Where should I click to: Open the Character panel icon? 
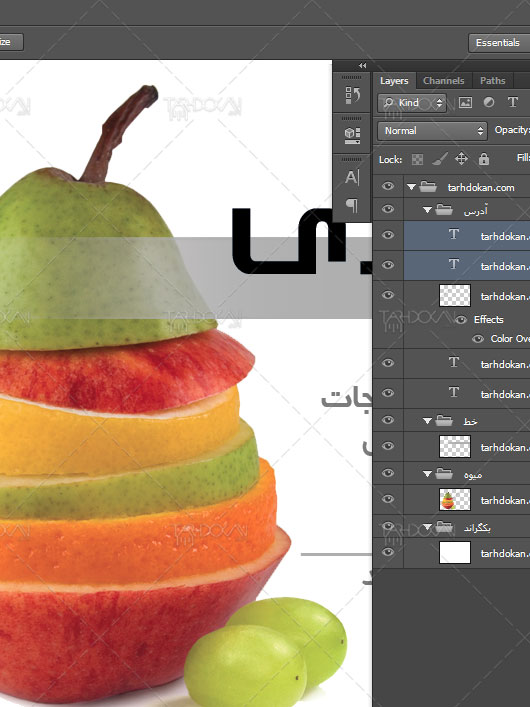(x=352, y=177)
